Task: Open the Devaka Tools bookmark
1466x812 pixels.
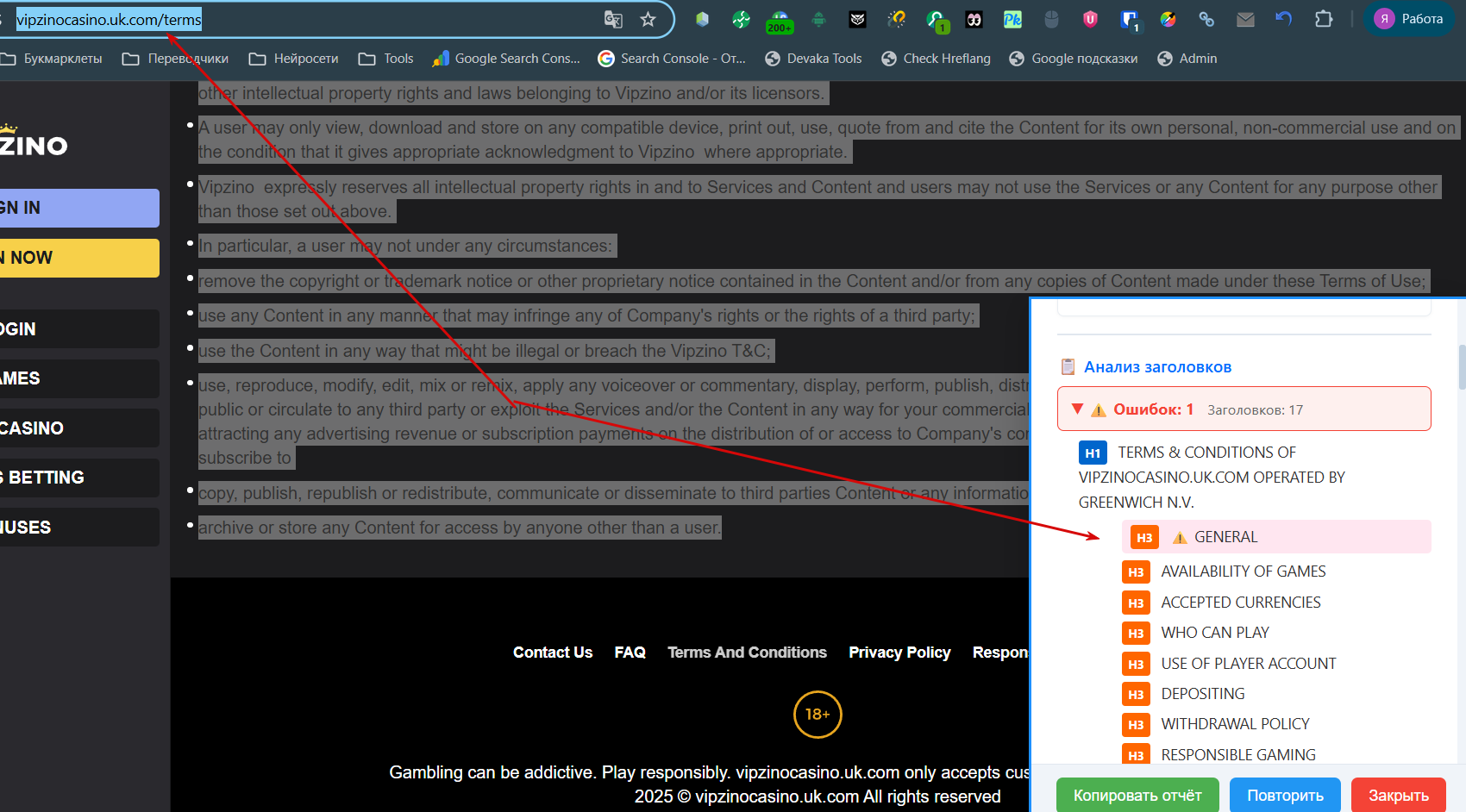Action: (813, 59)
